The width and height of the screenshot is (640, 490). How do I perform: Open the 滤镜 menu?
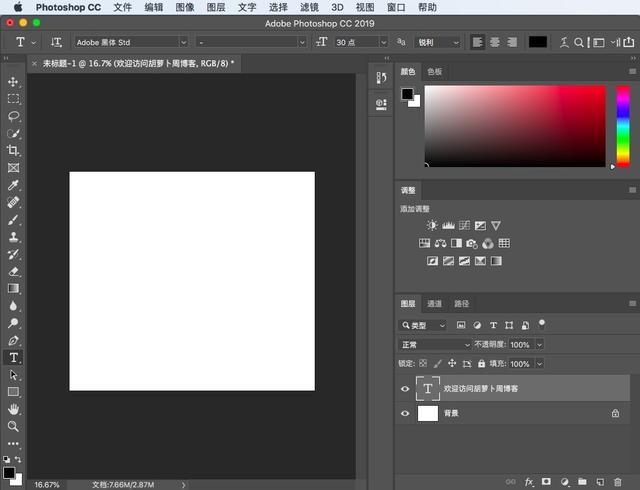[309, 7]
